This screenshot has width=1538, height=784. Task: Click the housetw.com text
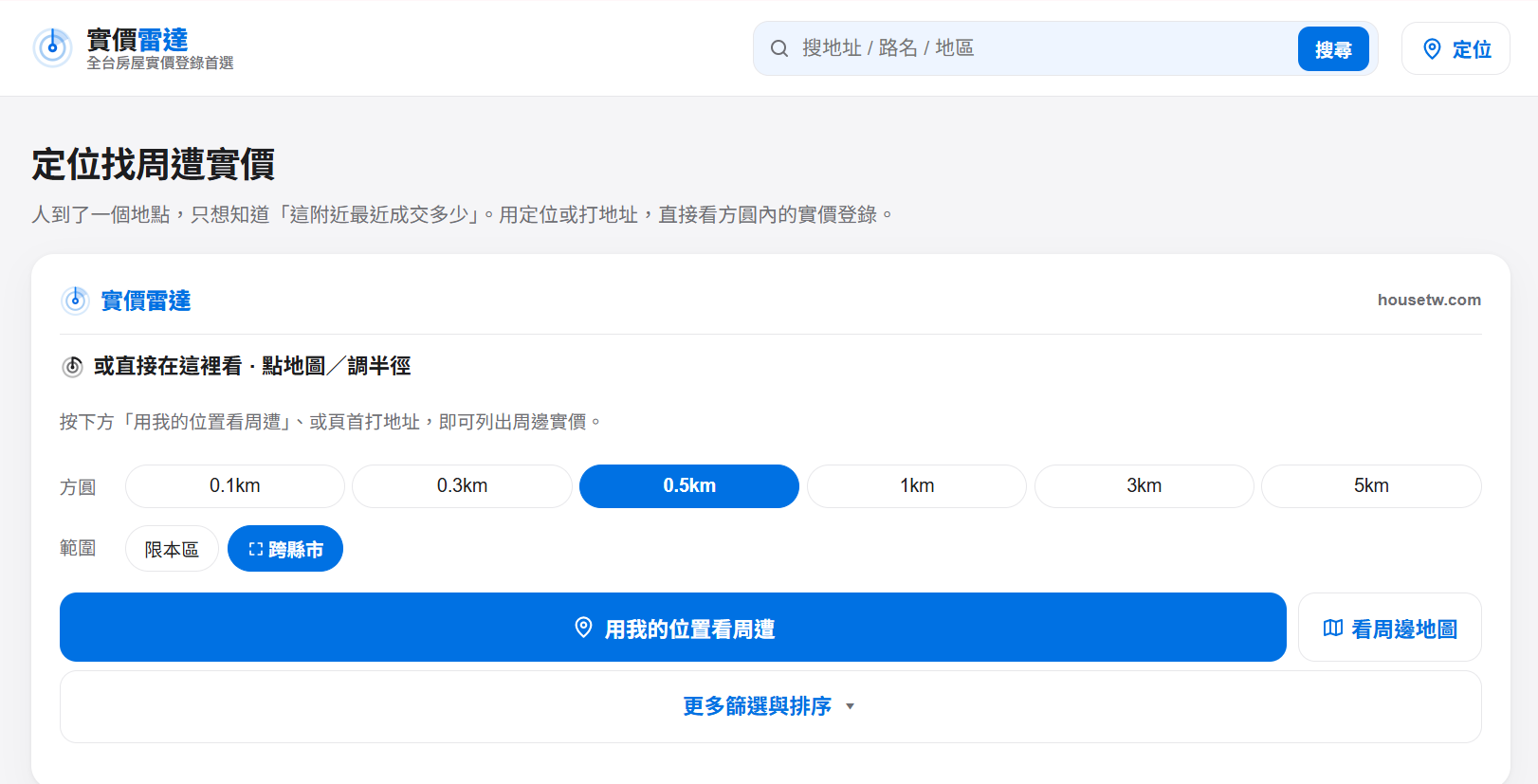(1429, 300)
